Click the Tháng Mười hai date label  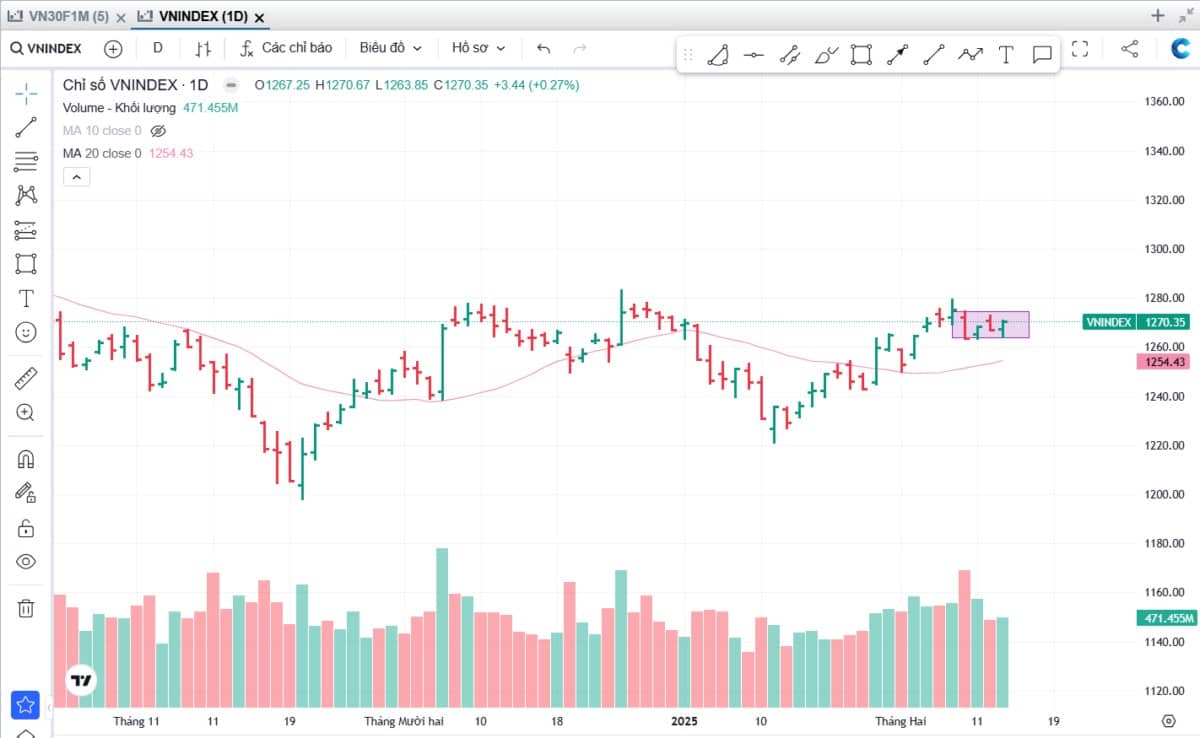[403, 721]
